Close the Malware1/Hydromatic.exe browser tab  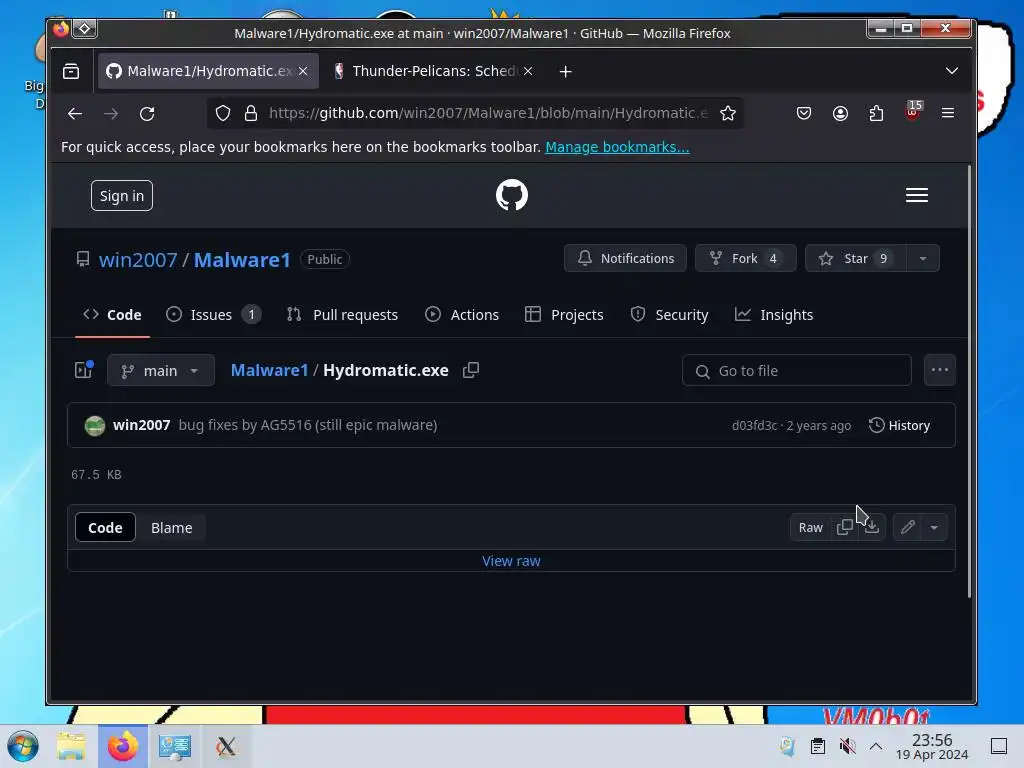pos(303,71)
